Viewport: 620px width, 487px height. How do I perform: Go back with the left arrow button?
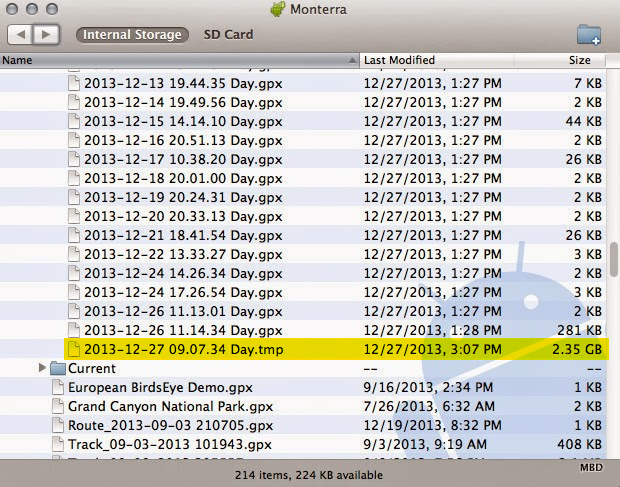click(x=21, y=35)
